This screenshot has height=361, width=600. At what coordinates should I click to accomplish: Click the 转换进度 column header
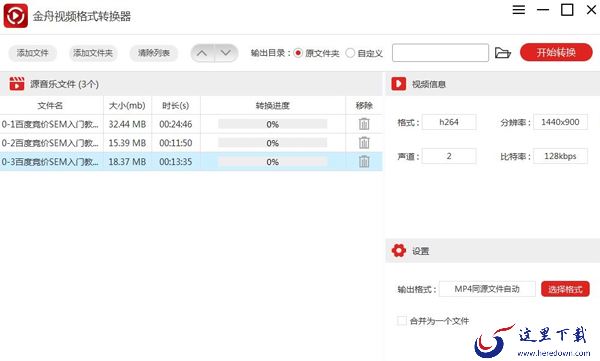coord(272,105)
